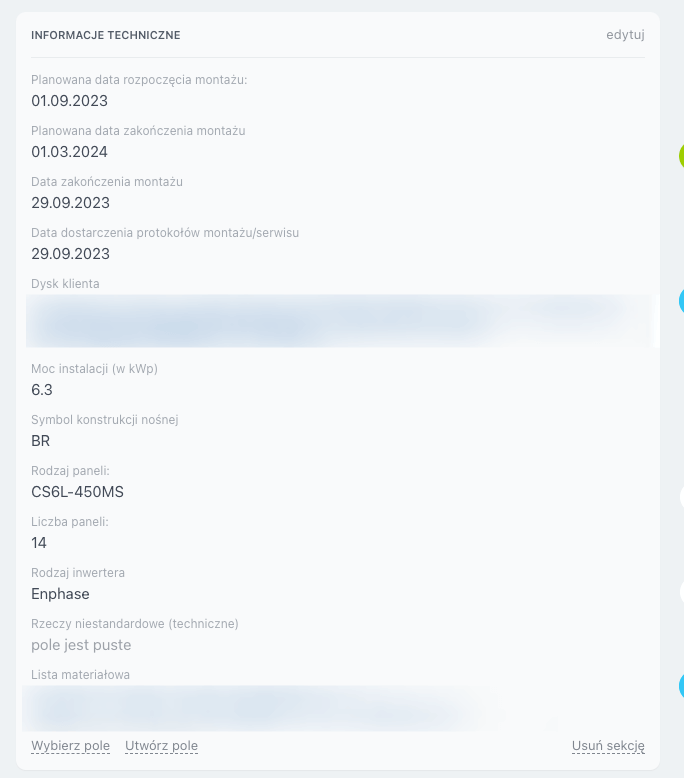Image resolution: width=684 pixels, height=784 pixels.
Task: Click Usuń sekcję to remove the section
Action: tap(608, 746)
